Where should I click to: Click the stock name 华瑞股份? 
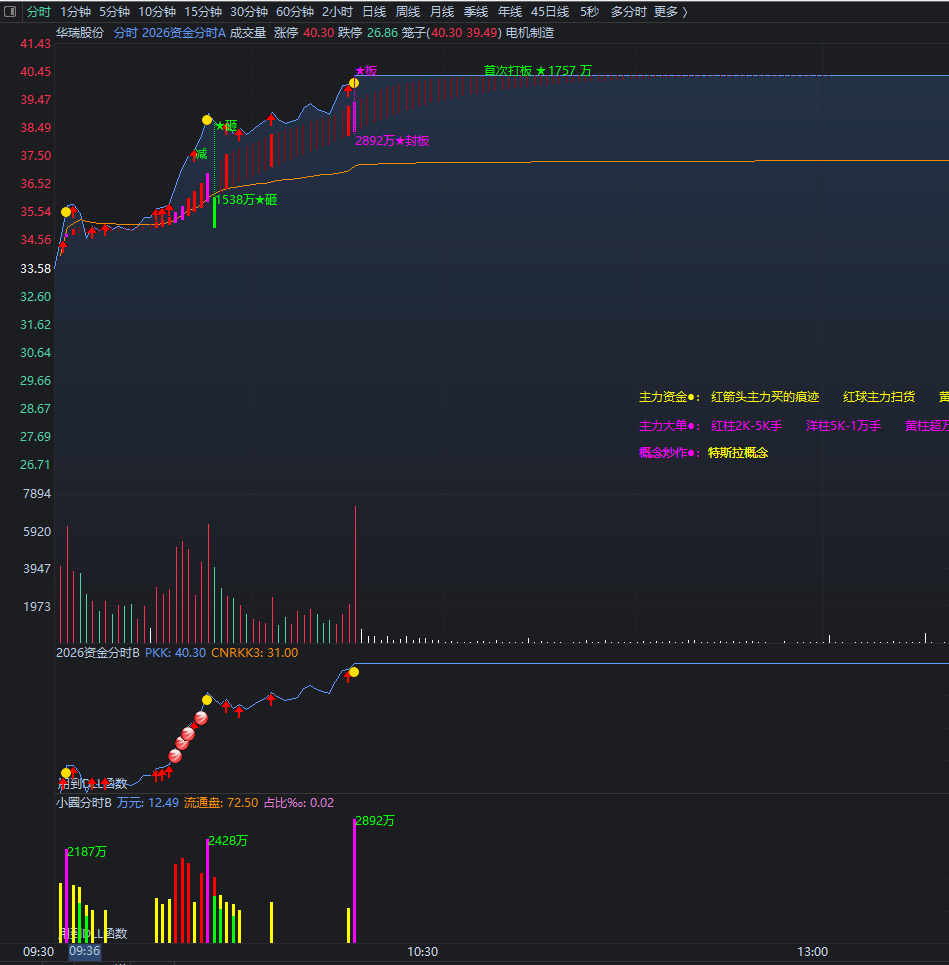(80, 33)
